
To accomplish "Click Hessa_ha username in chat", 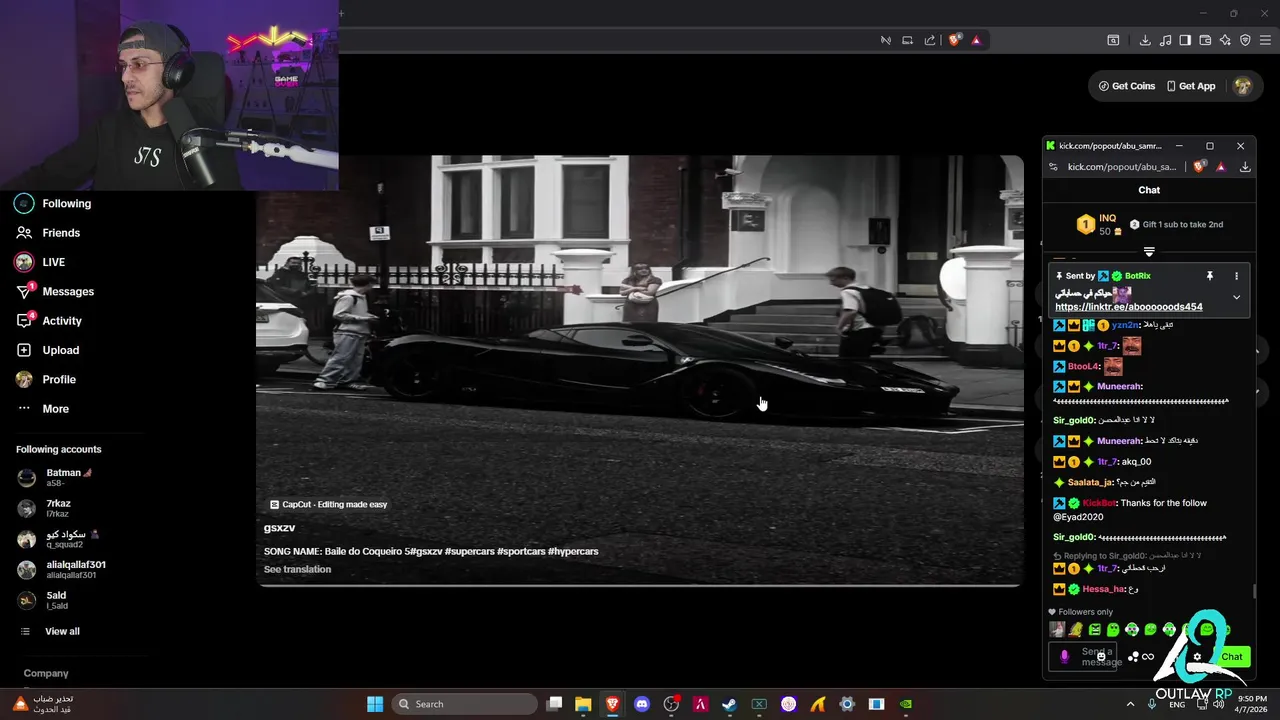I will coord(1104,589).
